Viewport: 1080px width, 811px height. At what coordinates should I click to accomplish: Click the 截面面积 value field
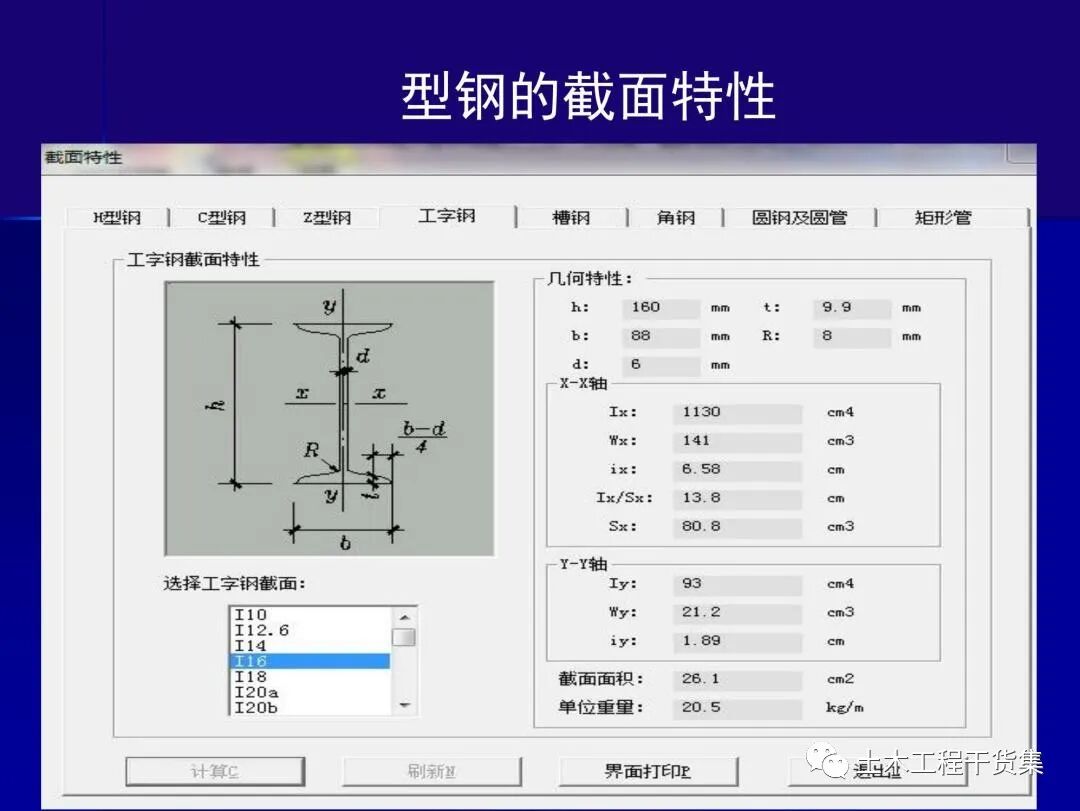click(x=737, y=679)
